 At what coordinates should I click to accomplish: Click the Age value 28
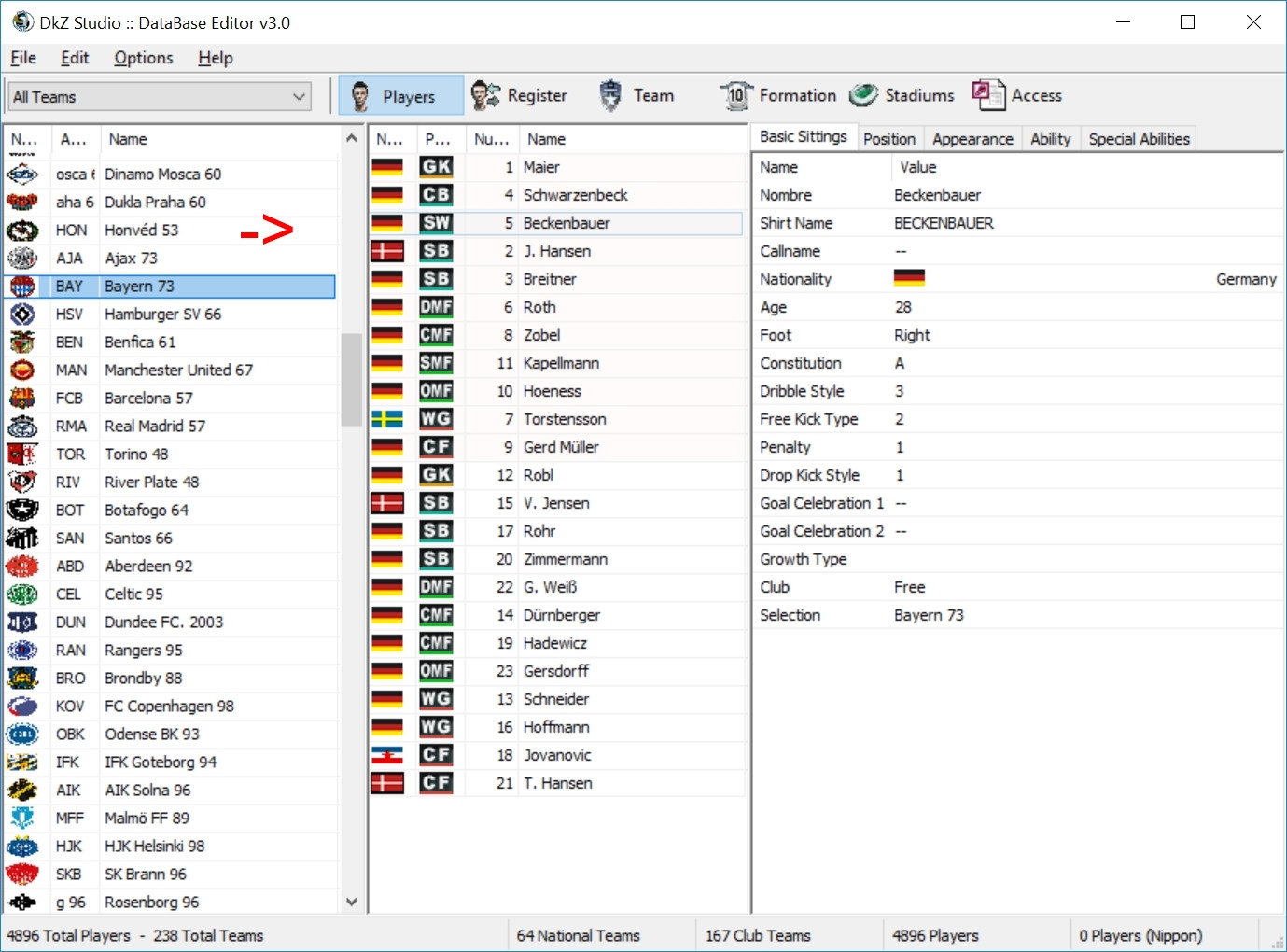click(902, 307)
